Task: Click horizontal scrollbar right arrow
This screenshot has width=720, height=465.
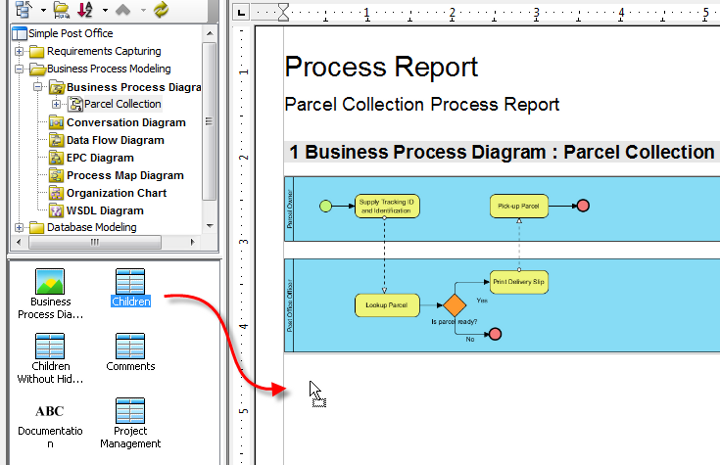Action: tap(192, 242)
